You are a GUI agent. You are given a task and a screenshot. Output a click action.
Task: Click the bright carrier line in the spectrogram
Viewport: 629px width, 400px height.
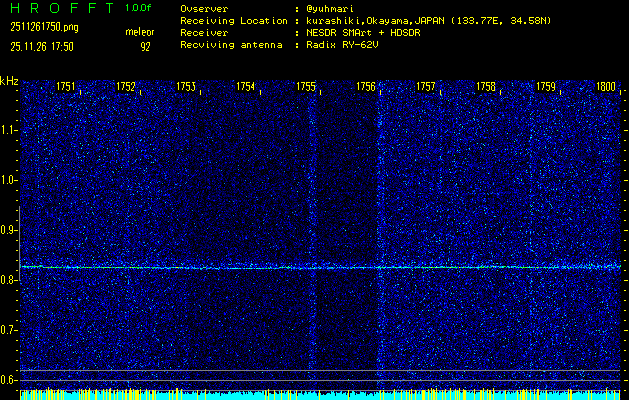coord(321,267)
